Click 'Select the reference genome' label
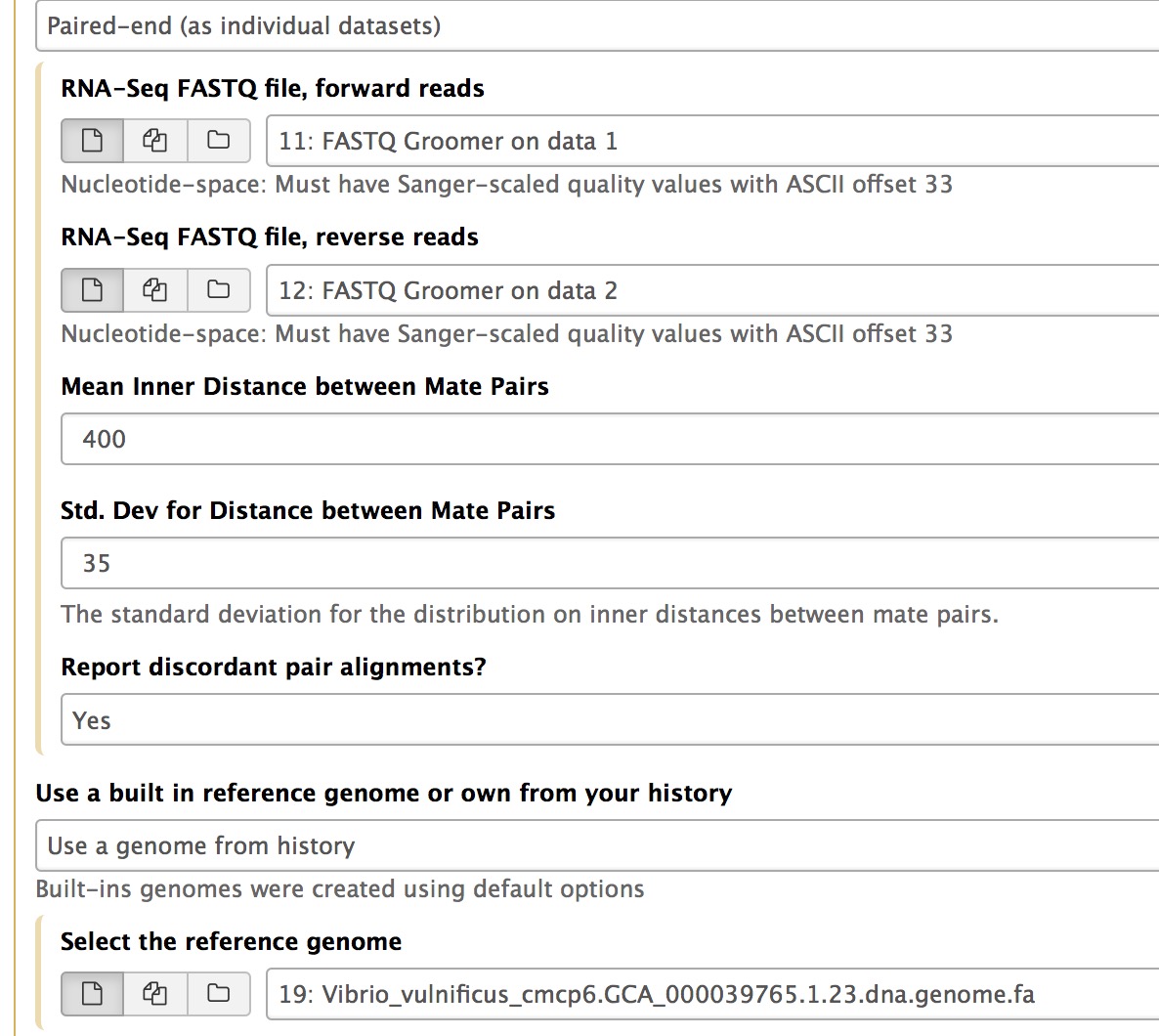The height and width of the screenshot is (1036, 1159). [232, 942]
